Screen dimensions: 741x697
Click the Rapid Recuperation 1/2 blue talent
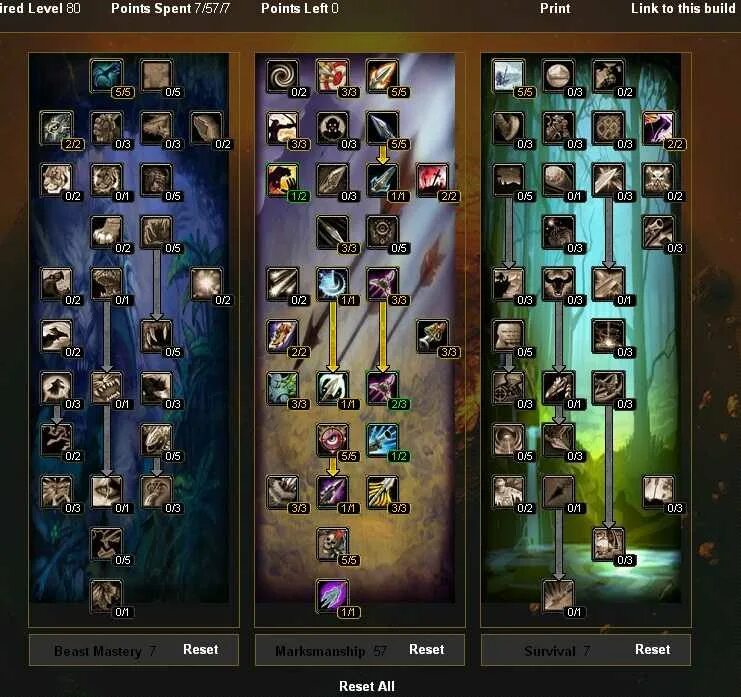point(382,439)
